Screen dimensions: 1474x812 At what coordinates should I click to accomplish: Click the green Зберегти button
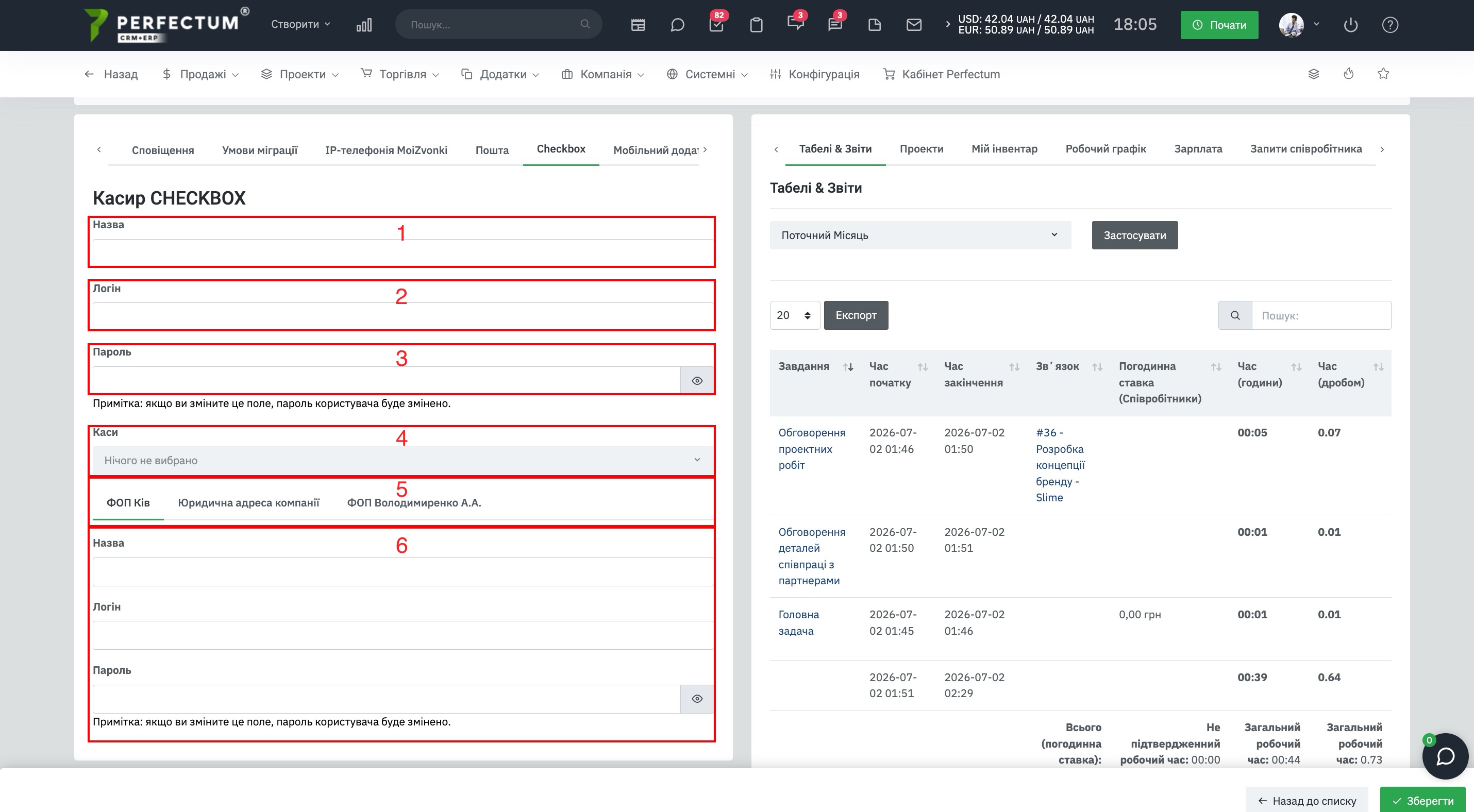point(1422,801)
